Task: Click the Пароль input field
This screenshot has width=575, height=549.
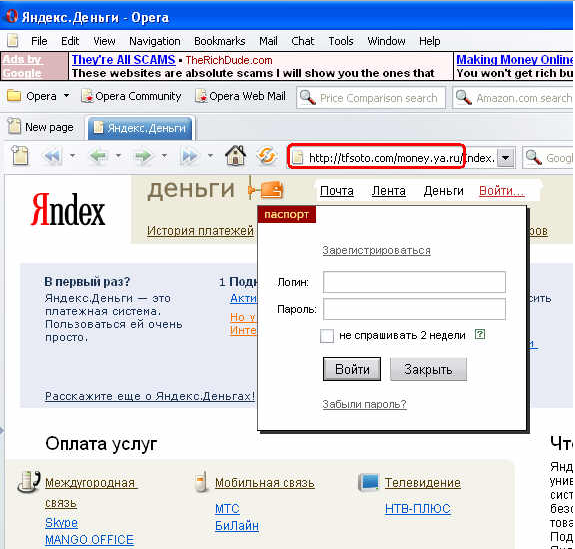Action: pos(414,309)
